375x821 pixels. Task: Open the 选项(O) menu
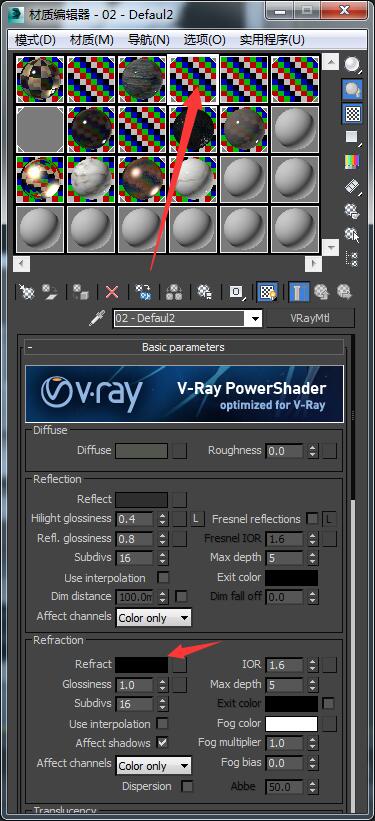(204, 40)
